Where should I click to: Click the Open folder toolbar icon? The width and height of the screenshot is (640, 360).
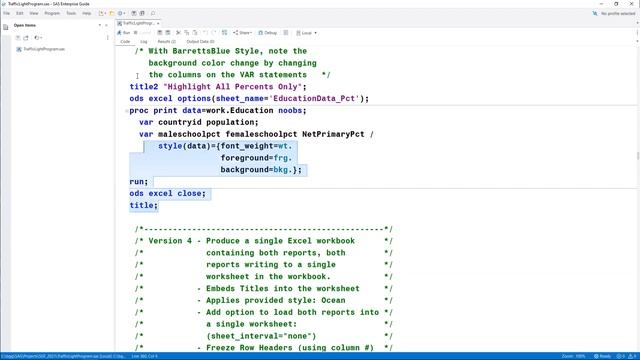coord(111,13)
